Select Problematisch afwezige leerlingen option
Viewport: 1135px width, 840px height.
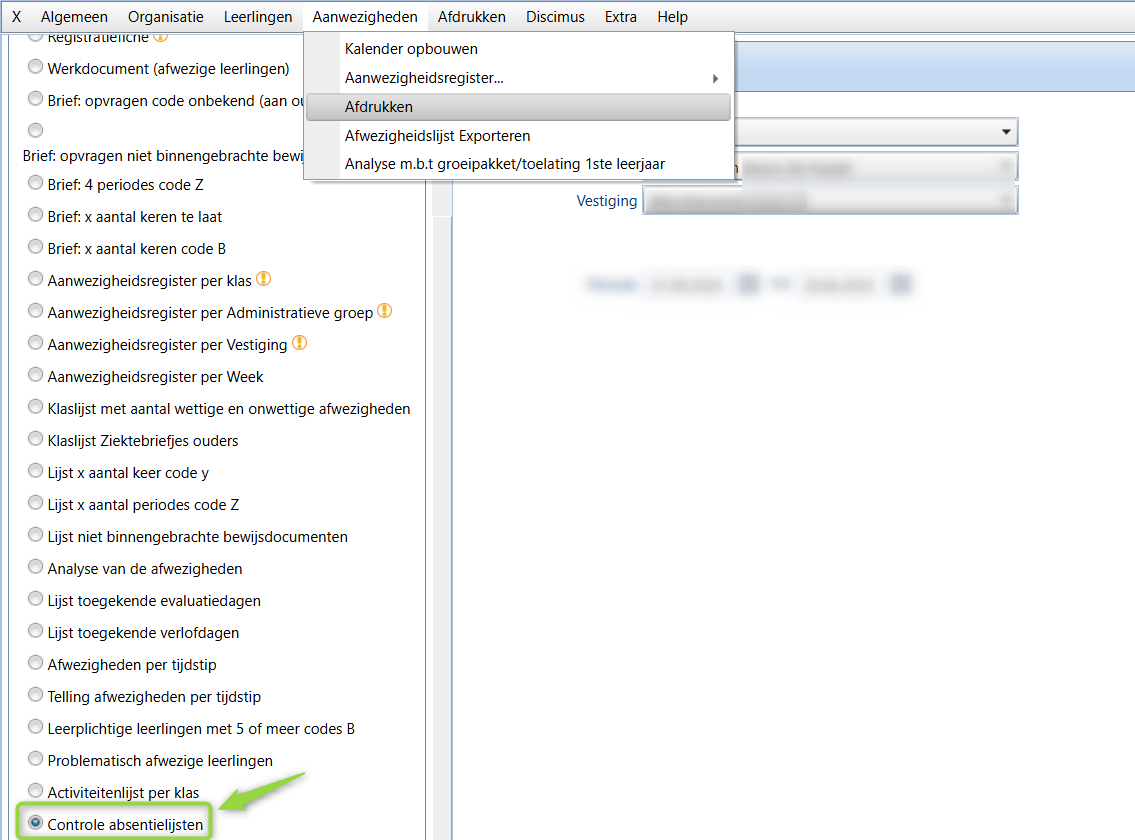pos(36,760)
